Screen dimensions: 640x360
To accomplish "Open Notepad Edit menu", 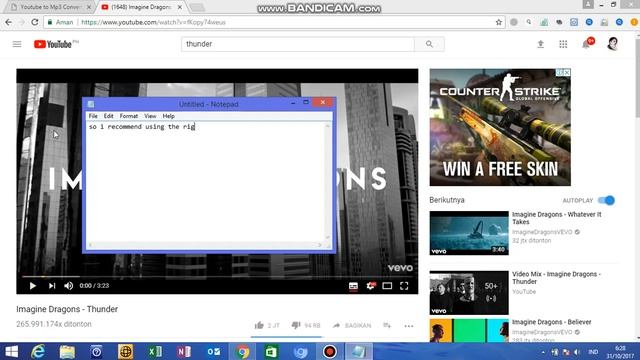I will click(x=108, y=116).
